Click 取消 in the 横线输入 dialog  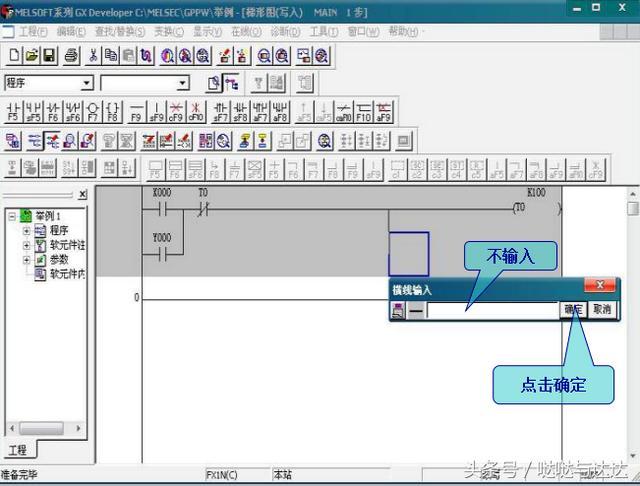point(602,310)
